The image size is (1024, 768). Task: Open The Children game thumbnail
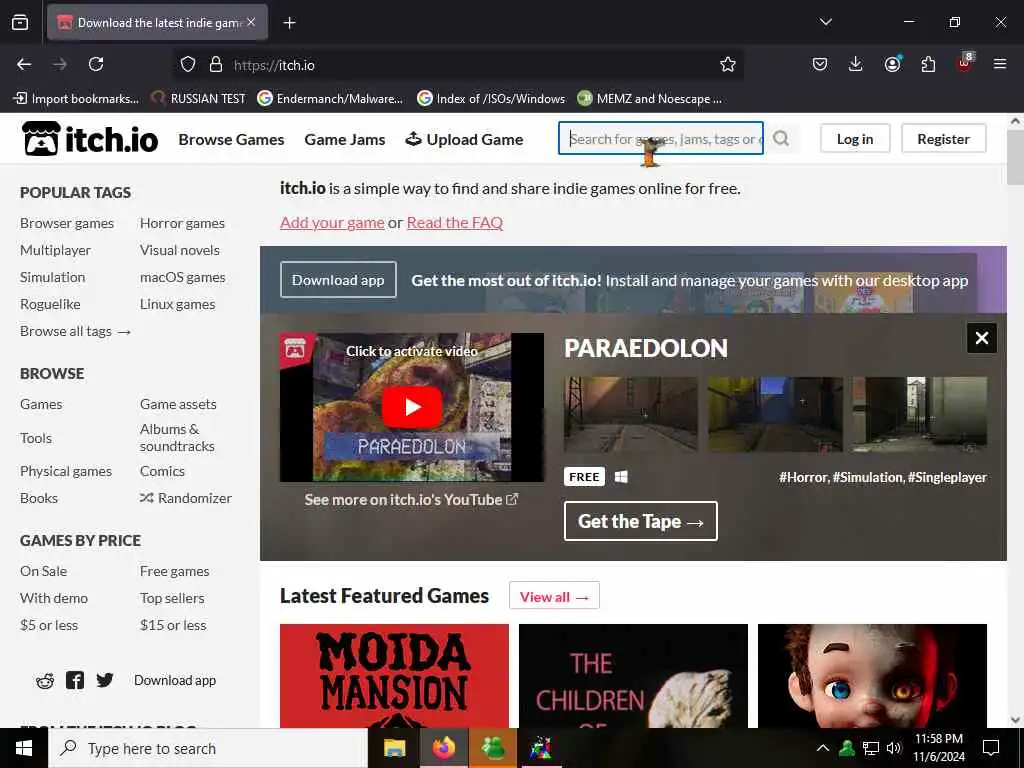pos(633,676)
